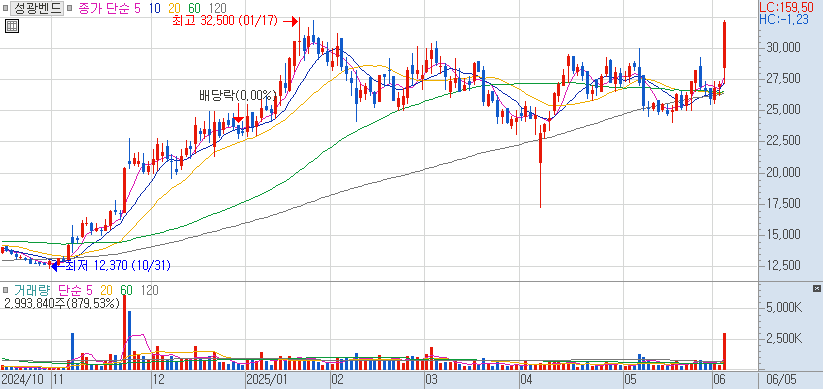This screenshot has width=823, height=389.
Task: Click the 03 month label on date axis
Action: pyautogui.click(x=431, y=380)
